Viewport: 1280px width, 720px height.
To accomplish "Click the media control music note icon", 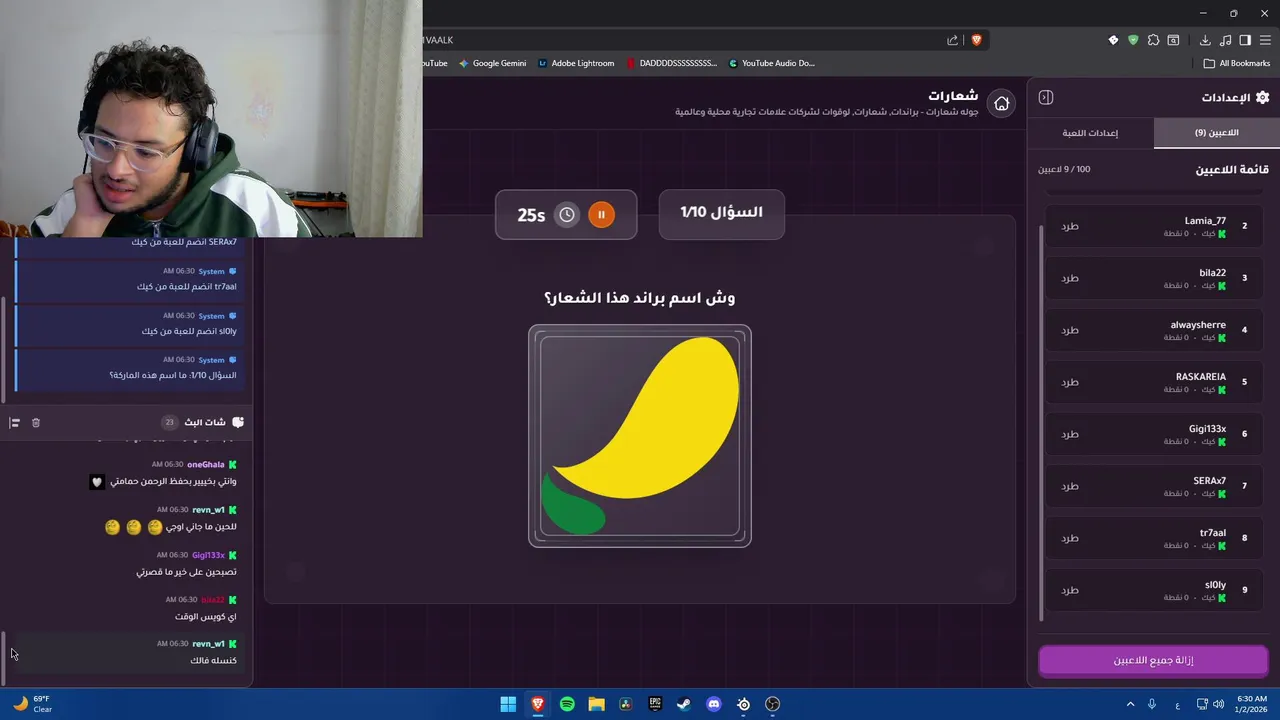I will pyautogui.click(x=1225, y=40).
